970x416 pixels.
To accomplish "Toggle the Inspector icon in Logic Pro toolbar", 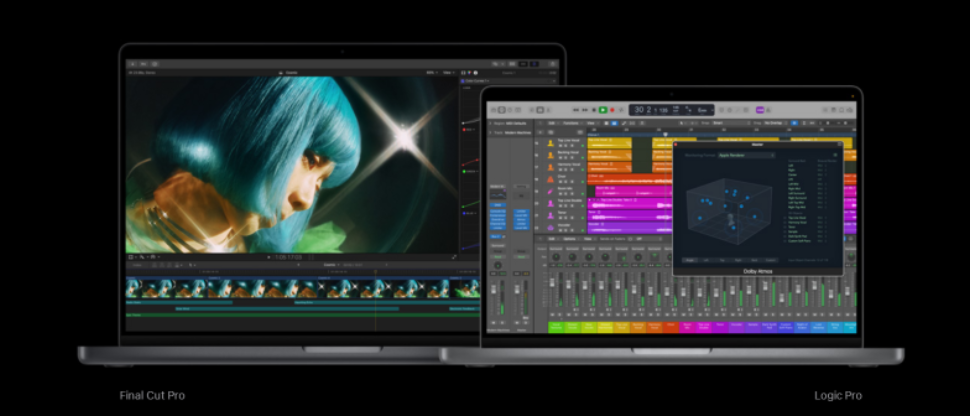I will tap(502, 110).
